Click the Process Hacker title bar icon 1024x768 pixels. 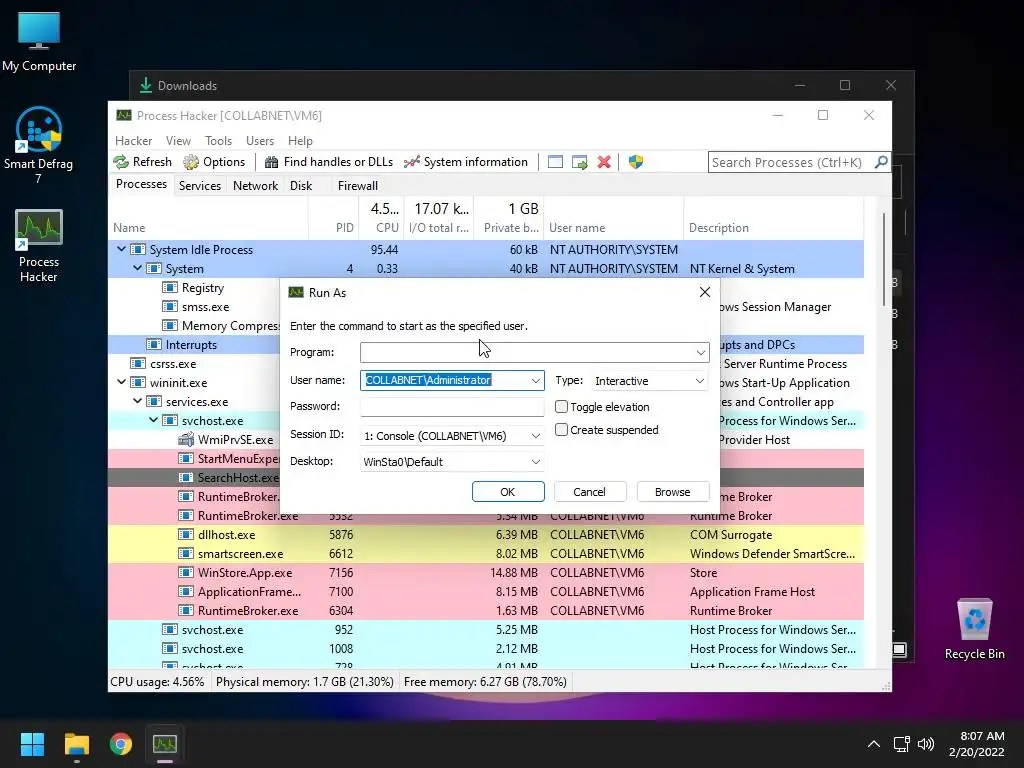(123, 115)
